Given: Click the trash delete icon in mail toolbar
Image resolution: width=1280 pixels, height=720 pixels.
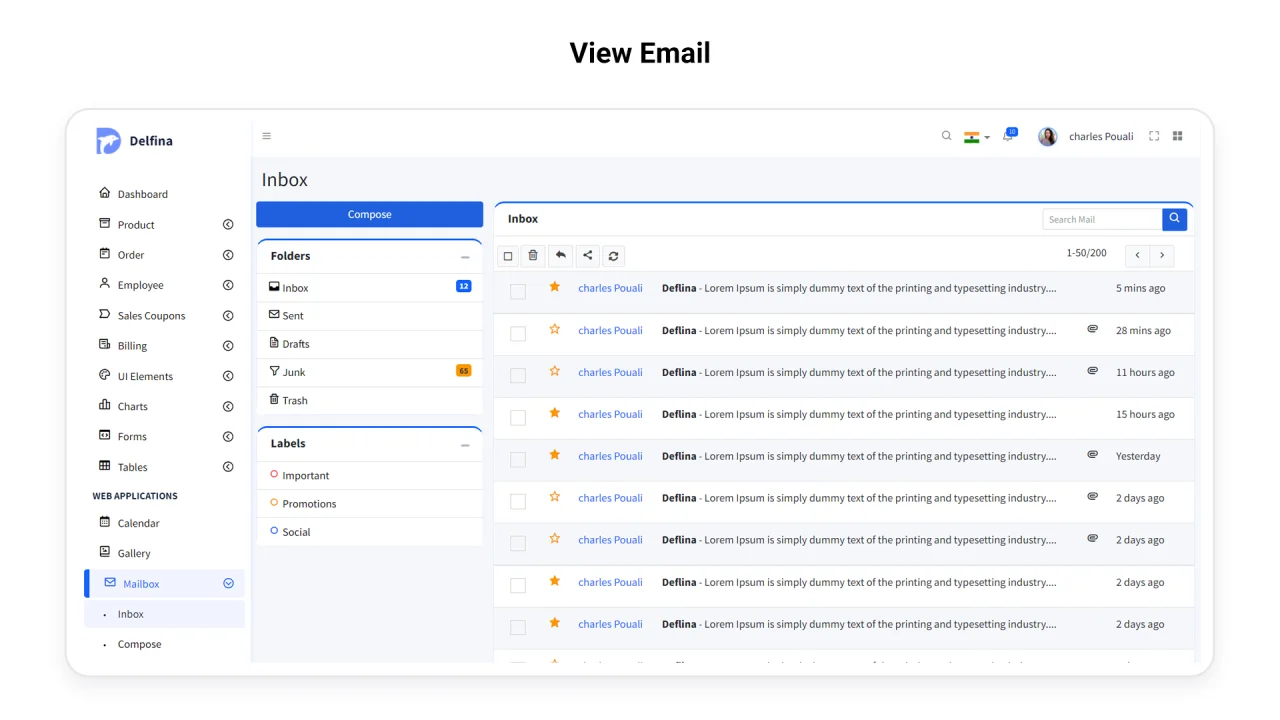Looking at the screenshot, I should tap(533, 256).
